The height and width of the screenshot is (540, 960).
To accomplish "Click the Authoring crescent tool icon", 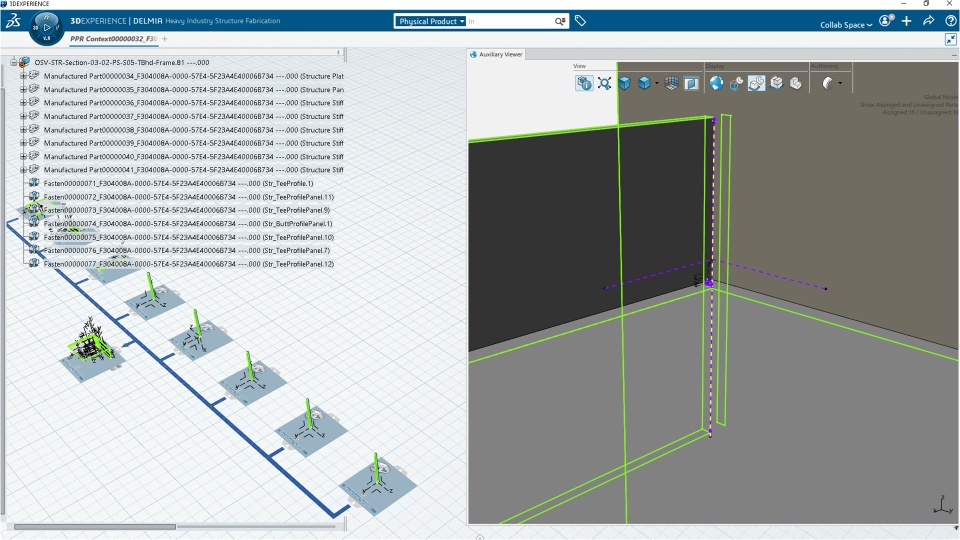I will tap(827, 83).
